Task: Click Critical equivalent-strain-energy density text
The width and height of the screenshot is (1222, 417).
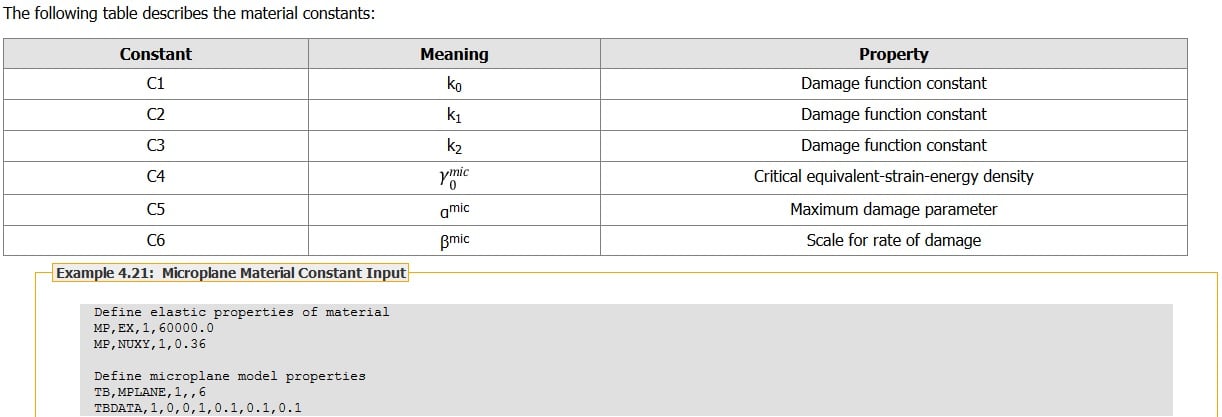Action: 893,177
